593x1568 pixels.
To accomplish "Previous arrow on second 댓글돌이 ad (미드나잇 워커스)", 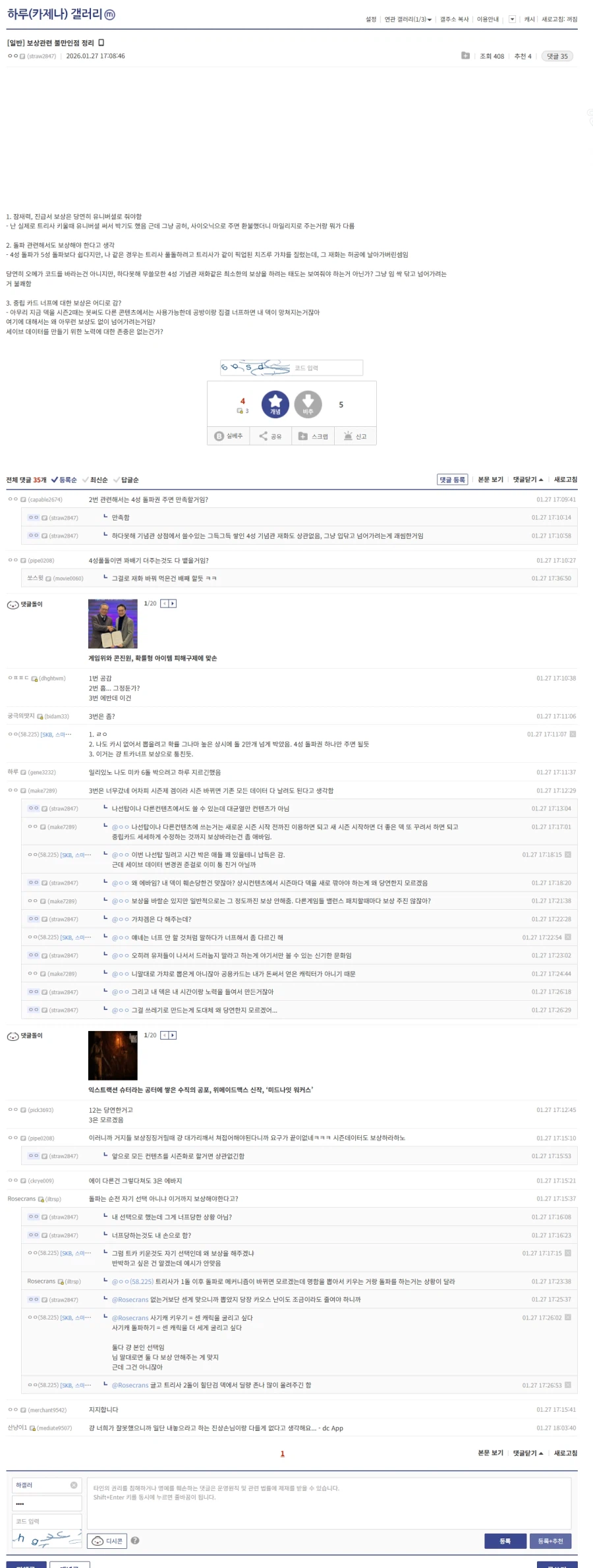I will point(165,1035).
